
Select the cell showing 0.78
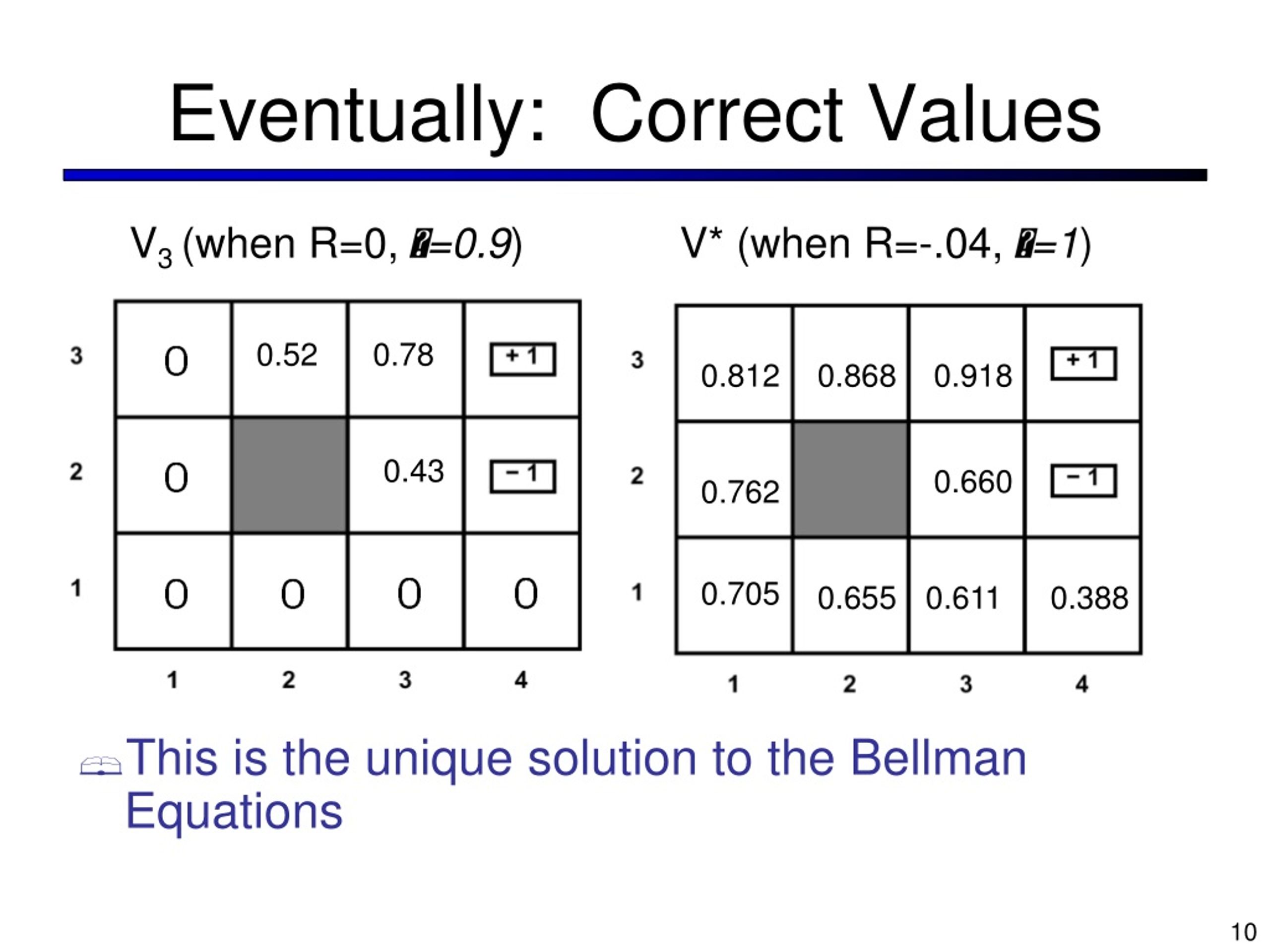405,359
